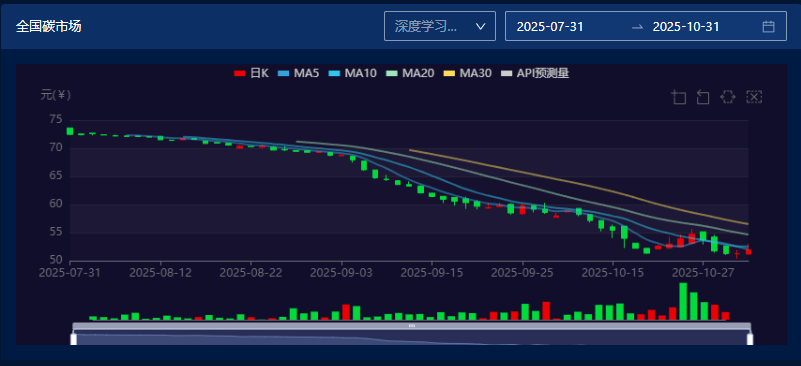Click the 全国碳市场 panel title
Viewport: 801px width, 366px height.
click(x=49, y=27)
